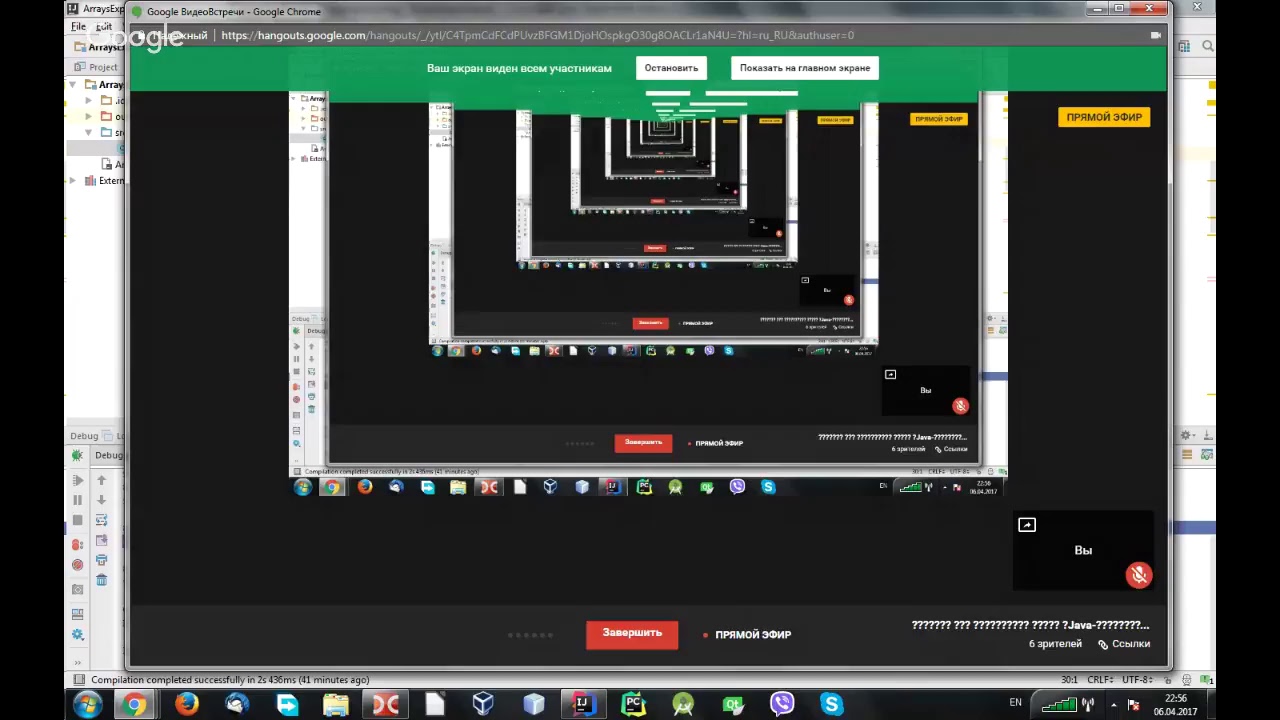Image resolution: width=1280 pixels, height=720 pixels.
Task: Select the External Libraries tree item
Action: pyautogui.click(x=104, y=181)
